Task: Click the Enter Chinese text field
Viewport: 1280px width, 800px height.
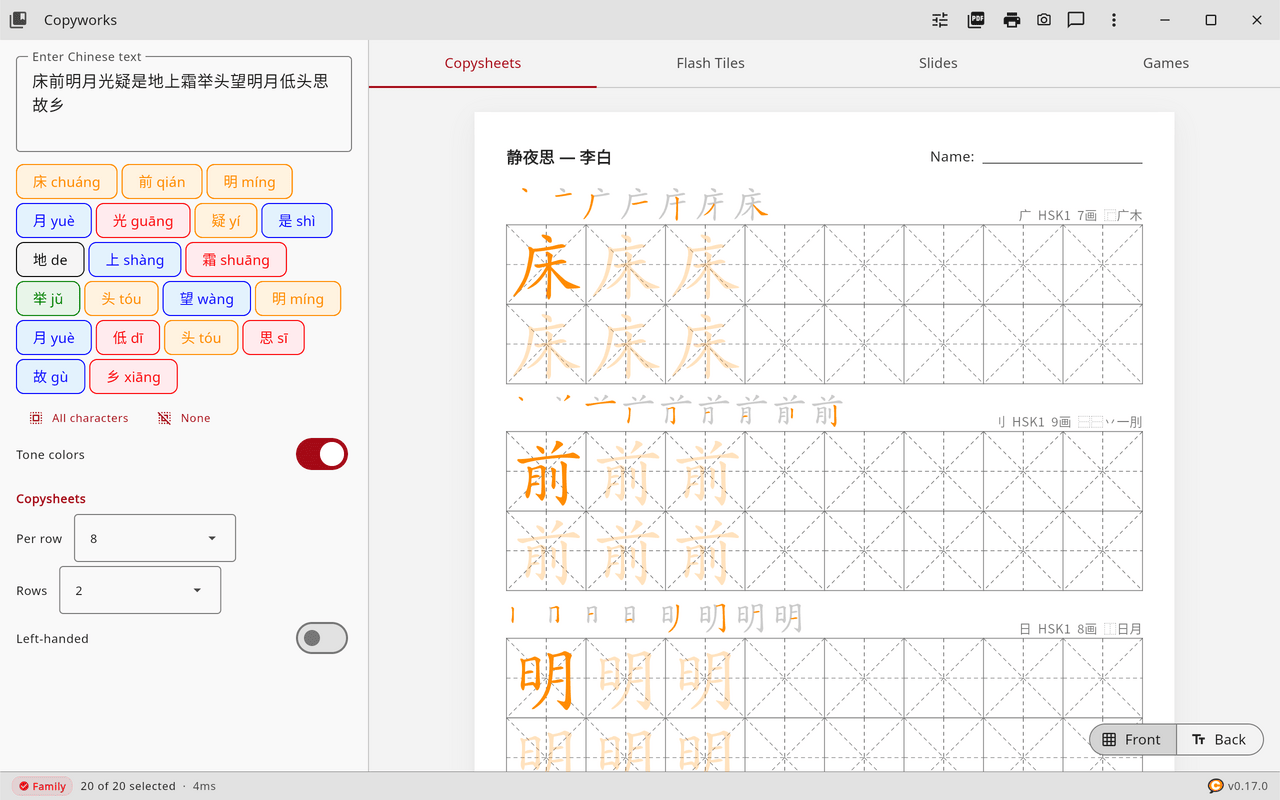Action: click(x=184, y=104)
